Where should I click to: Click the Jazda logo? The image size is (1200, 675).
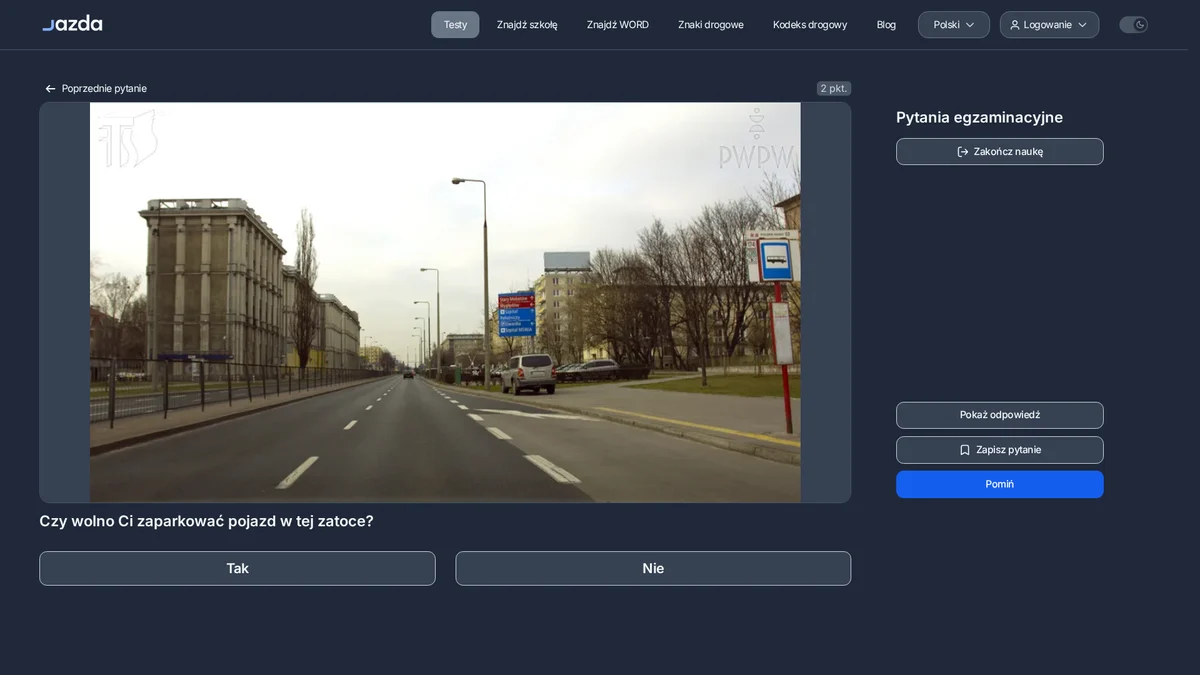(72, 24)
